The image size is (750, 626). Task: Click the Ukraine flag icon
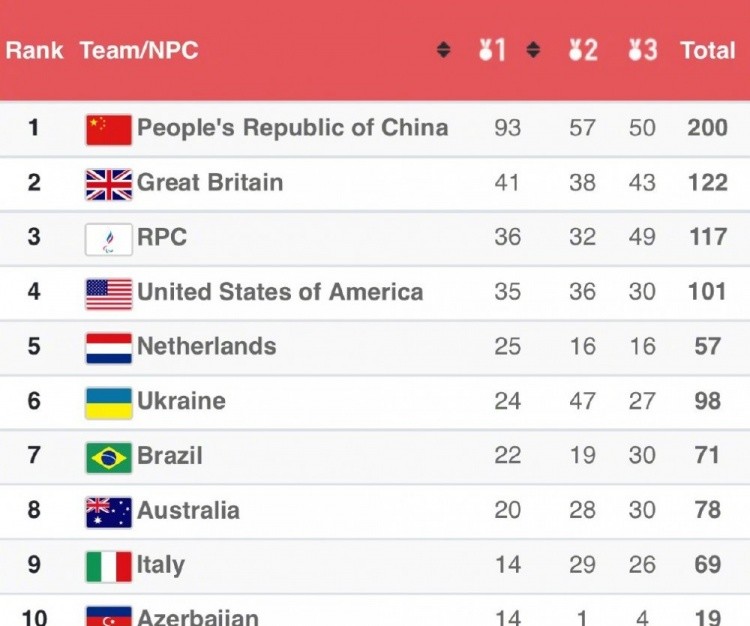tap(109, 403)
